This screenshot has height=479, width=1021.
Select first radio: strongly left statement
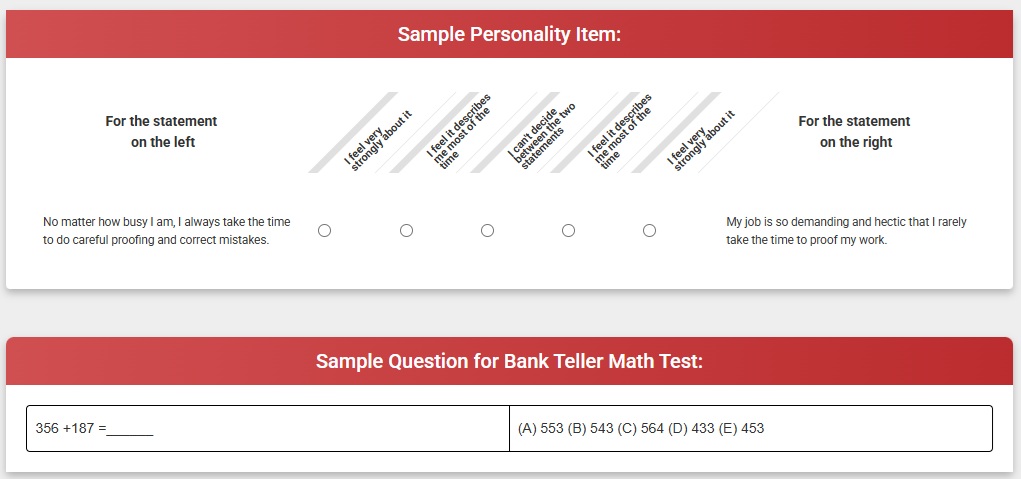tap(324, 230)
